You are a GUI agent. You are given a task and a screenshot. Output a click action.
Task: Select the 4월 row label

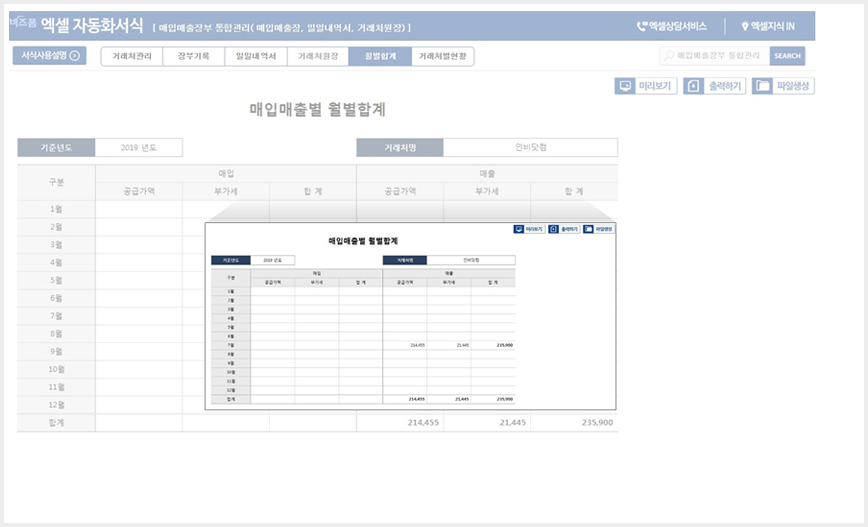pyautogui.click(x=56, y=262)
